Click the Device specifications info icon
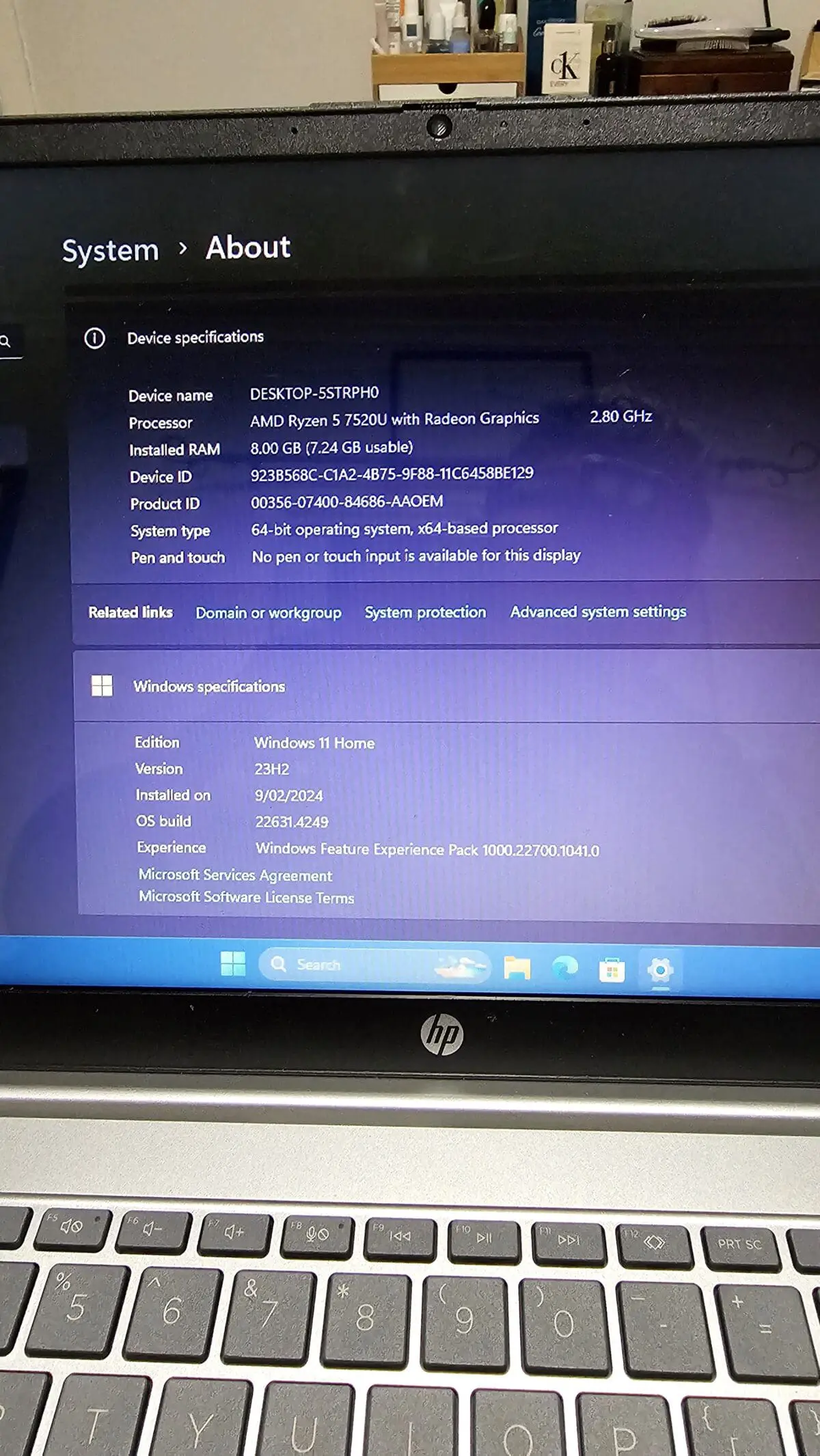 (x=94, y=338)
